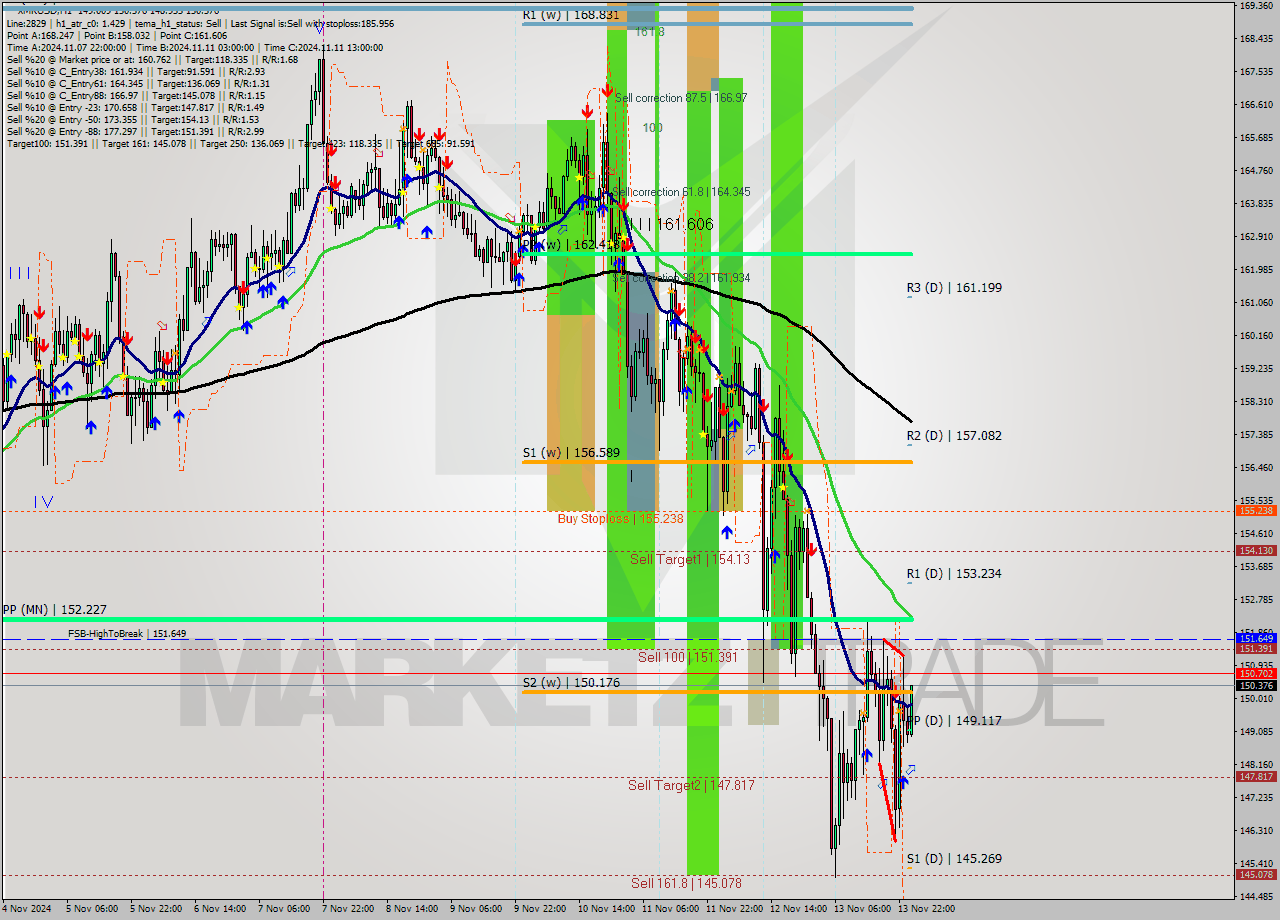This screenshot has height=920, width=1280.
Task: Click the 147.817 price axis tag
Action: 1256,777
